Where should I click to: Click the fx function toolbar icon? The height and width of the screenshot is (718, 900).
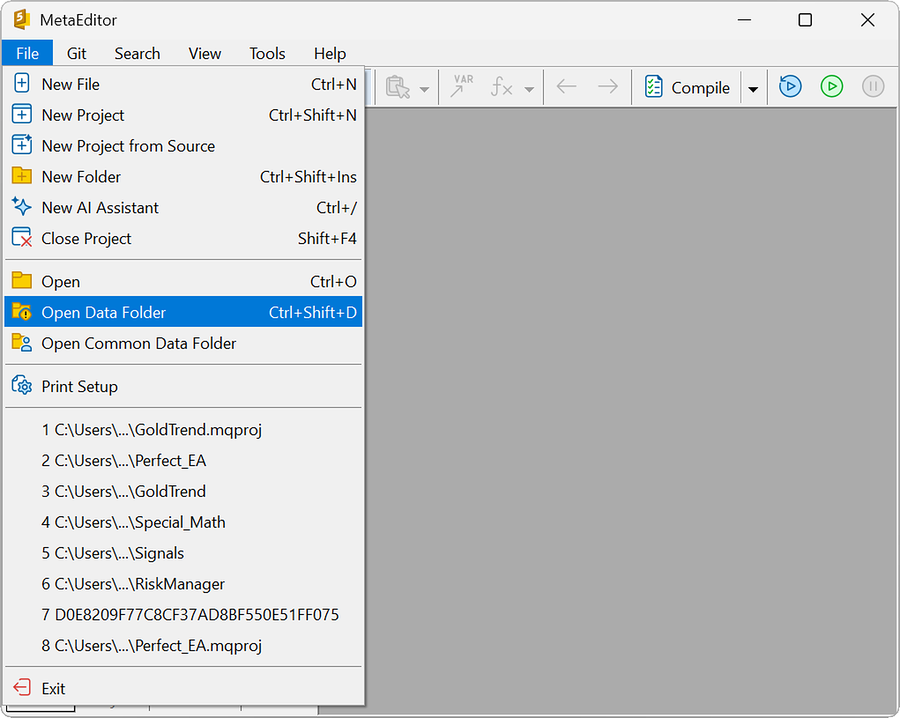coord(502,87)
